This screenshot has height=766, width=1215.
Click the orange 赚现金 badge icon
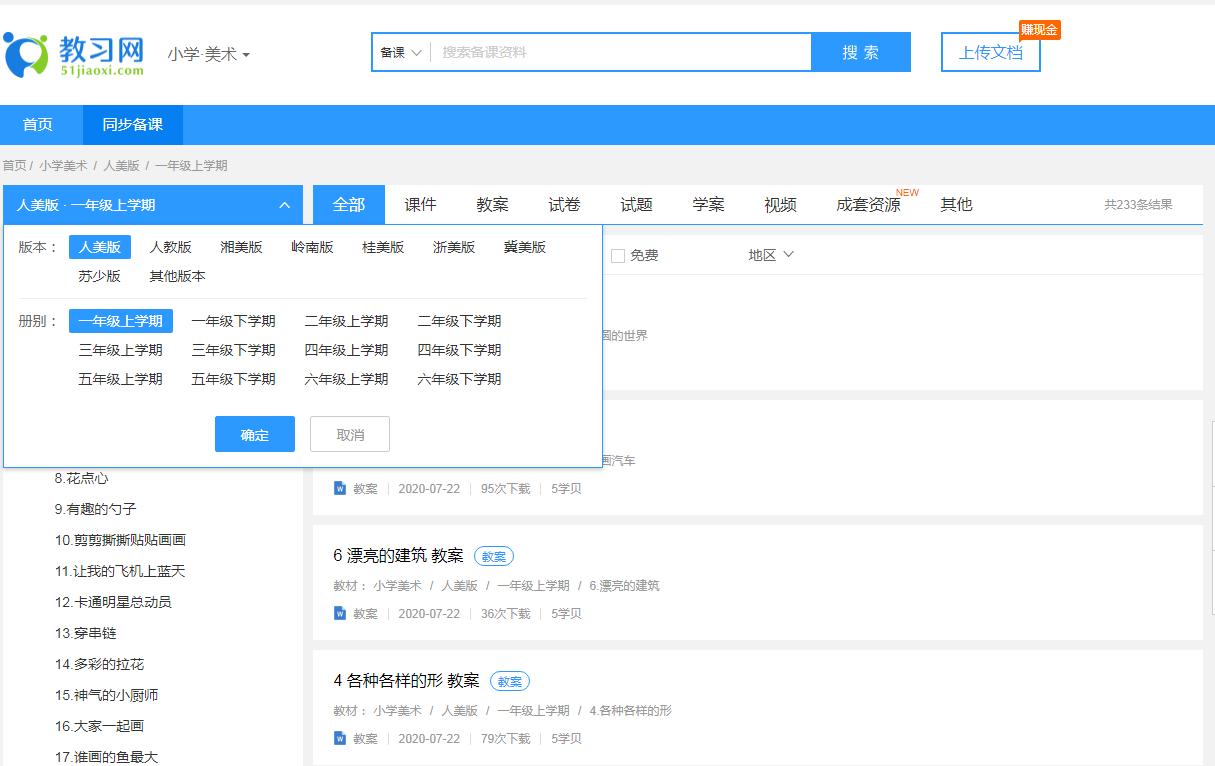[x=1040, y=29]
